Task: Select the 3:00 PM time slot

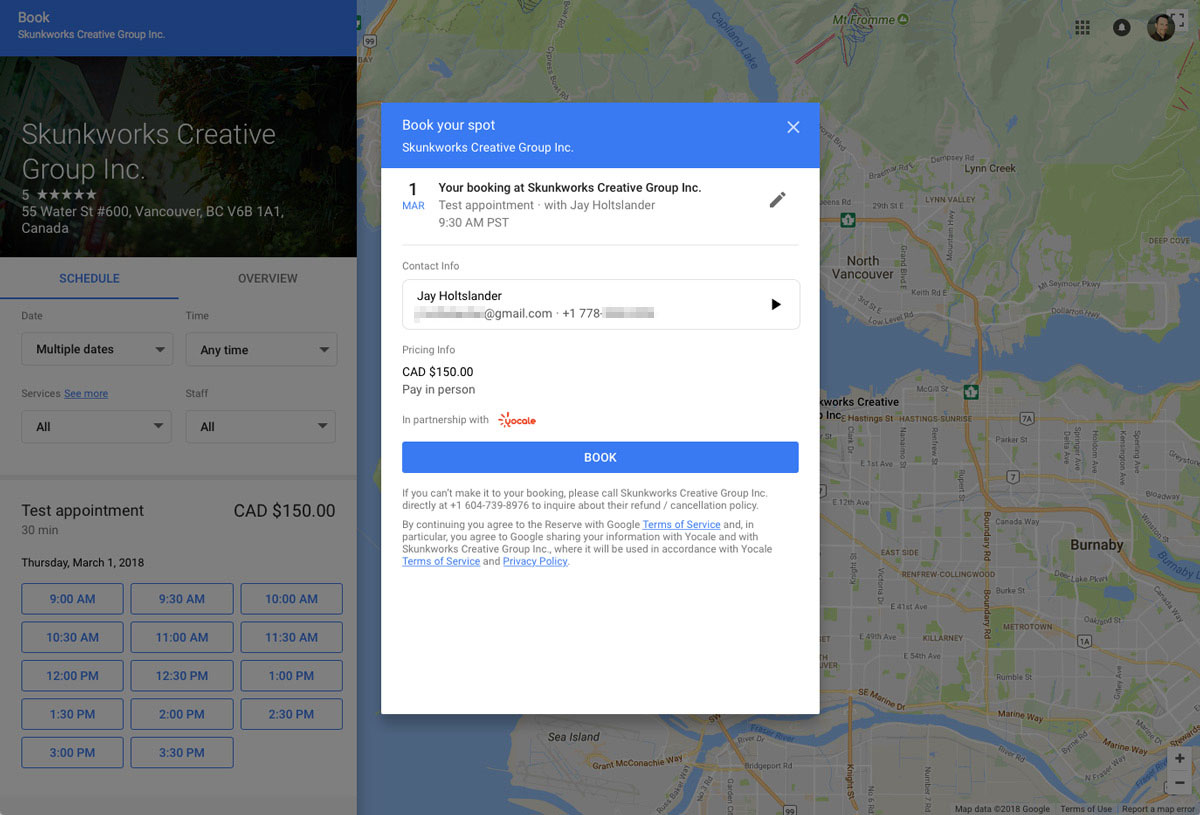Action: (72, 753)
